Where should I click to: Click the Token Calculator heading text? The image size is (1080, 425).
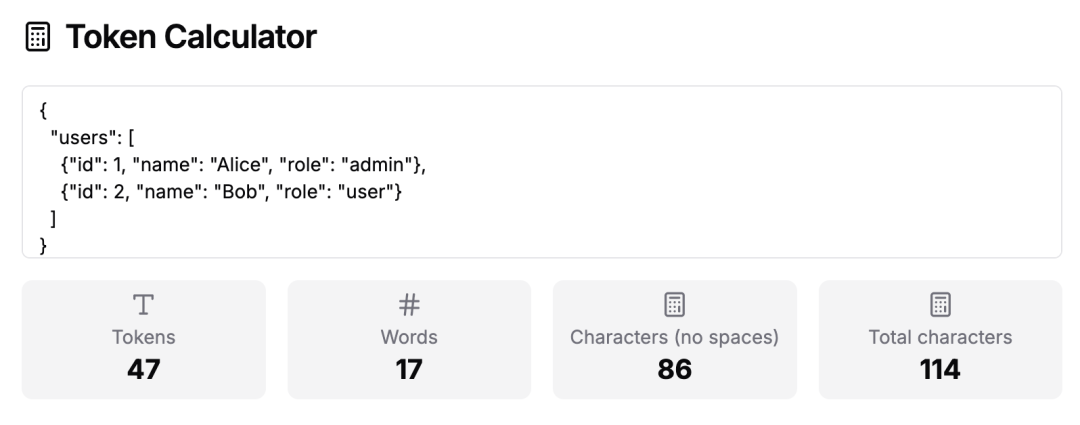(191, 39)
